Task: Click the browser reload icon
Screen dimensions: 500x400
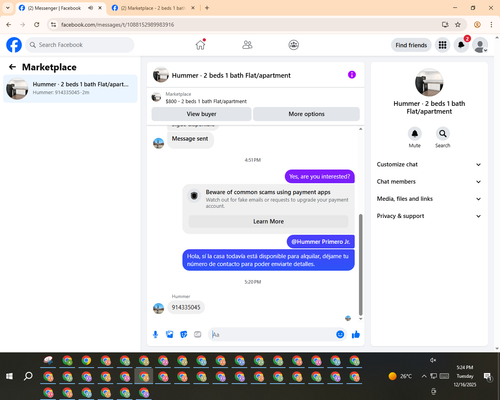Action: 37,25
